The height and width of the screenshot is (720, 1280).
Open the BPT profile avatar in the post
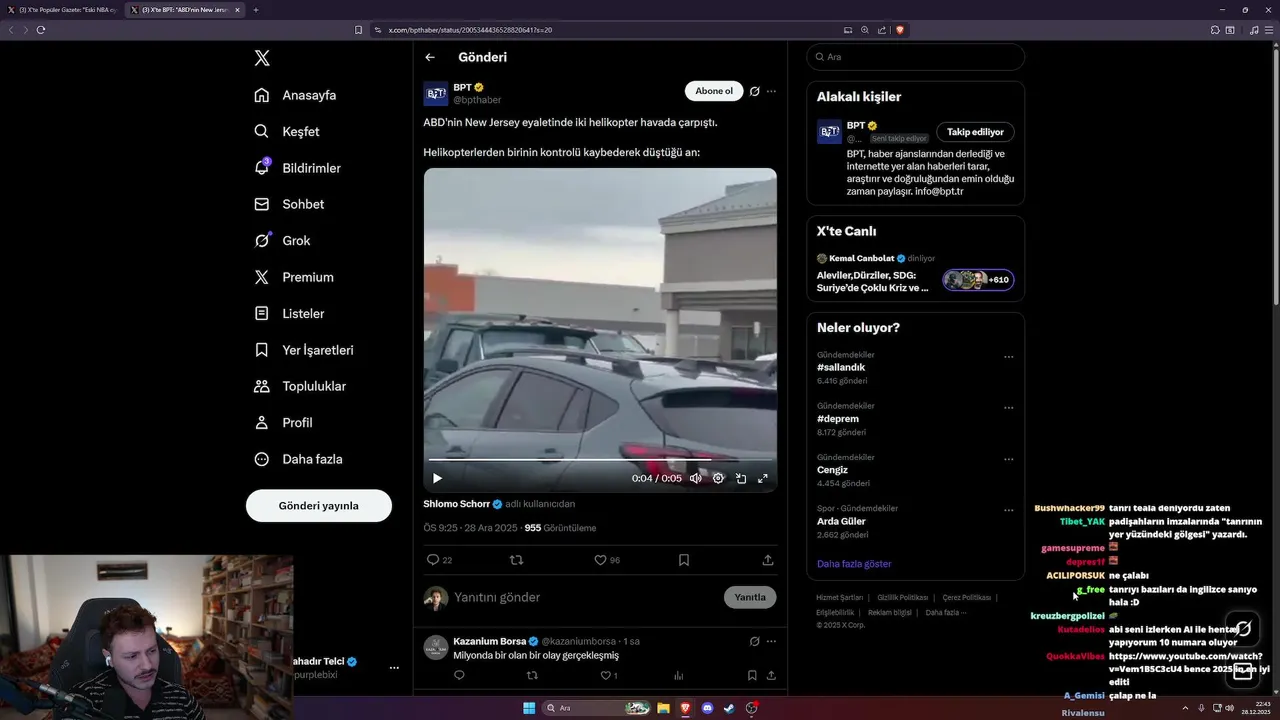tap(436, 94)
